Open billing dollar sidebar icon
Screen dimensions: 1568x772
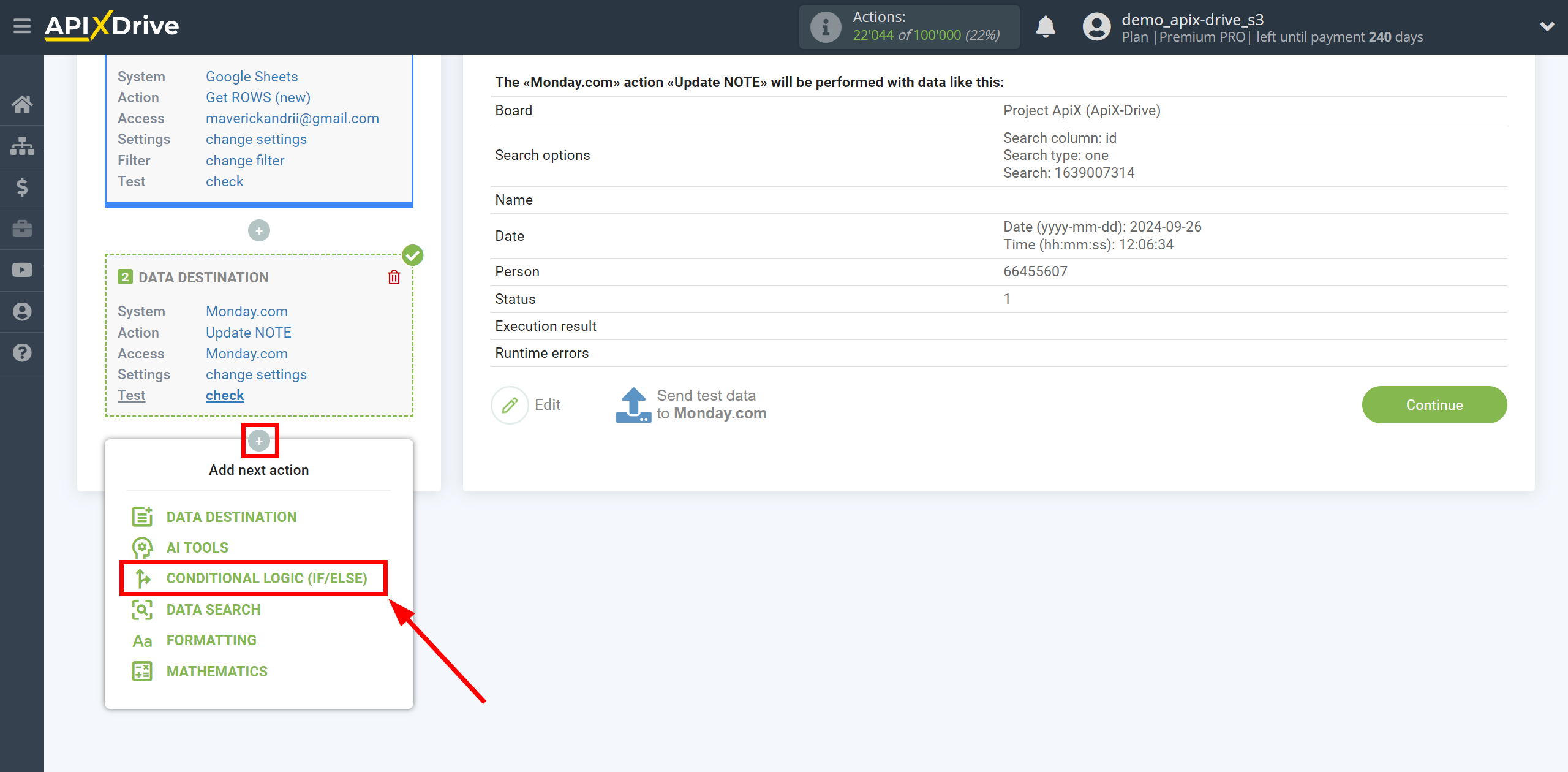(22, 187)
